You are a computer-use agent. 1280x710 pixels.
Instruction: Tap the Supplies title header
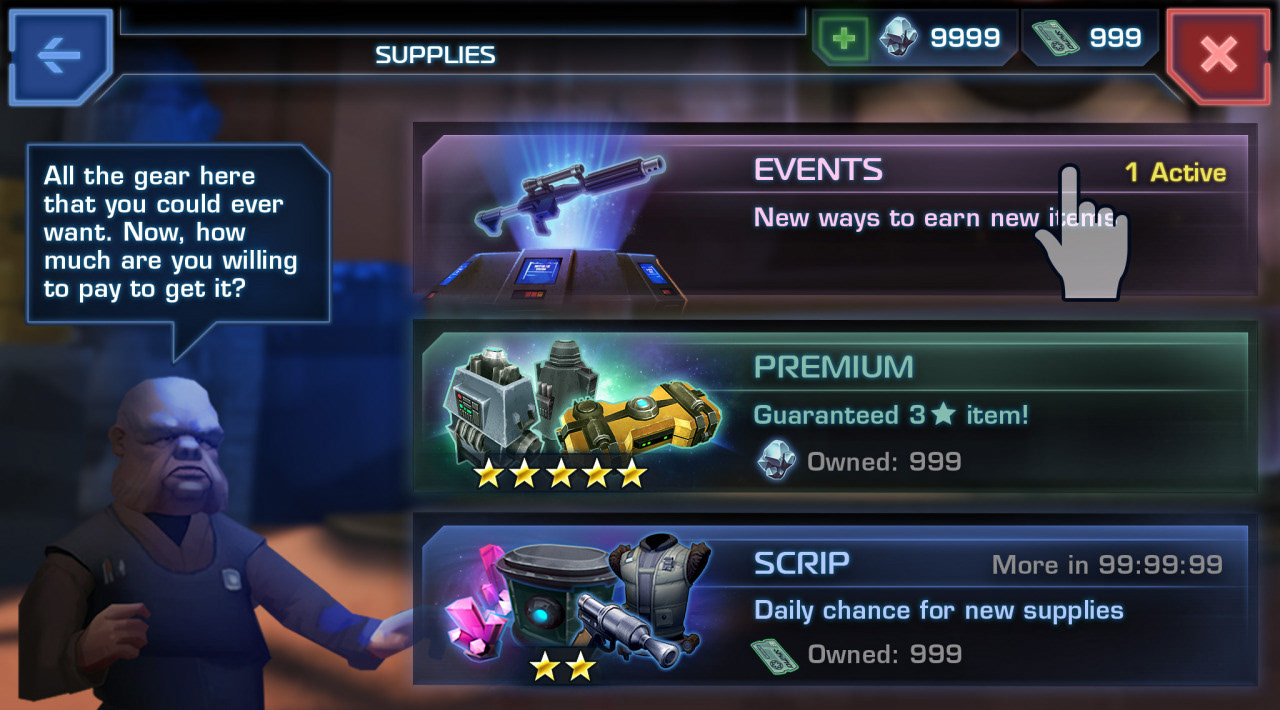435,54
